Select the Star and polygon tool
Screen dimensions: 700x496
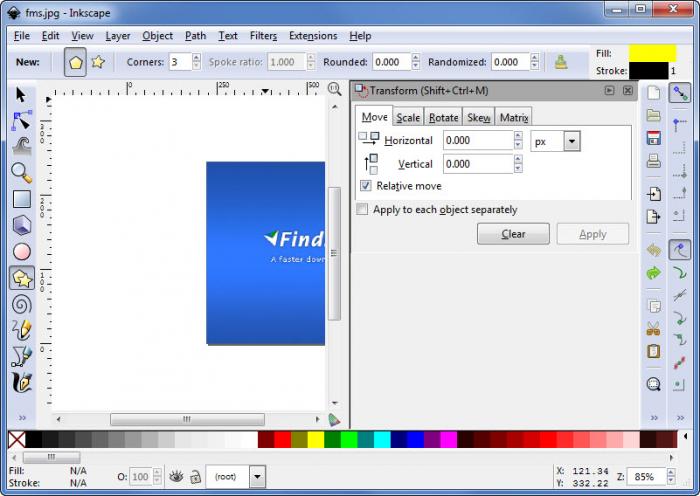click(x=22, y=278)
